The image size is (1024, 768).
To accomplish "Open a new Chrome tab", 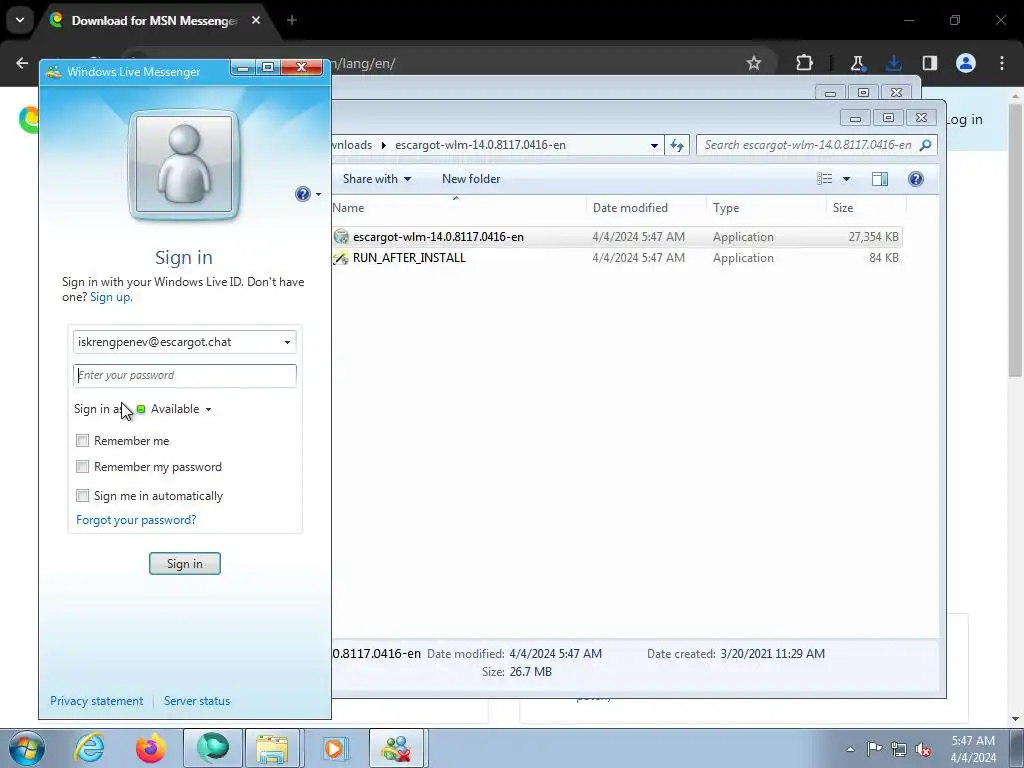I will (x=292, y=20).
